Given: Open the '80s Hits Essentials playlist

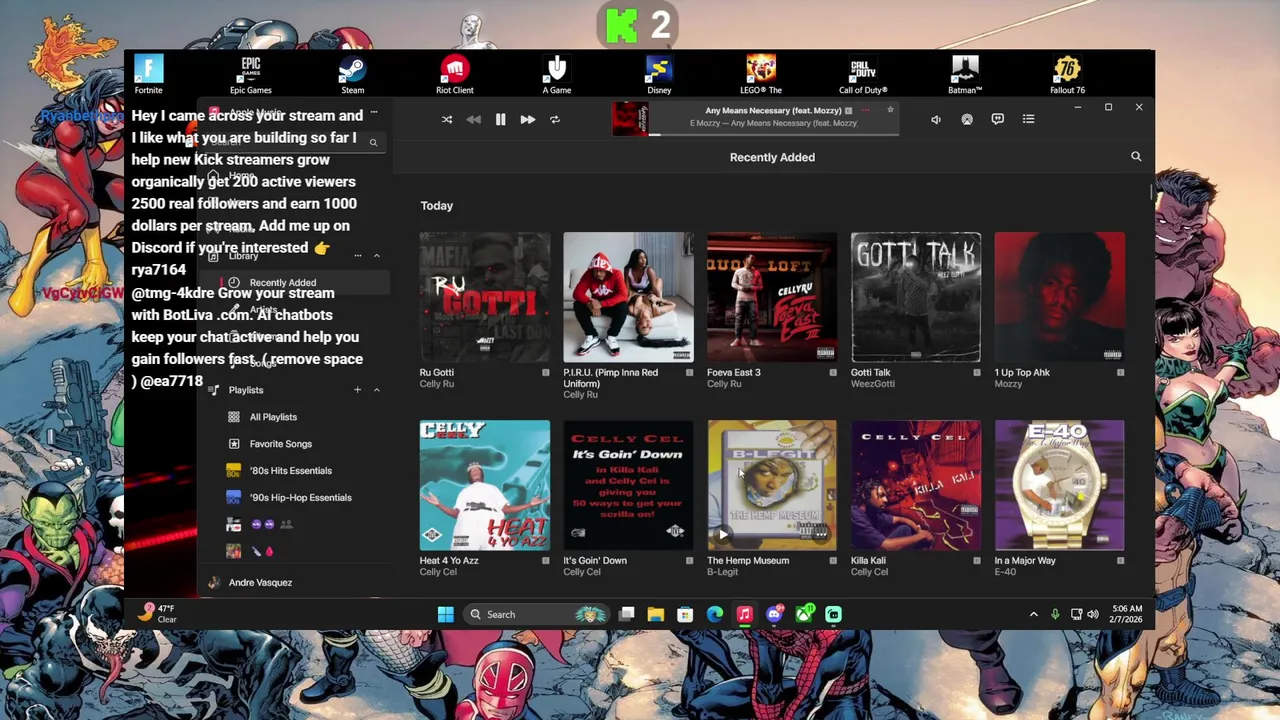Looking at the screenshot, I should (x=289, y=471).
